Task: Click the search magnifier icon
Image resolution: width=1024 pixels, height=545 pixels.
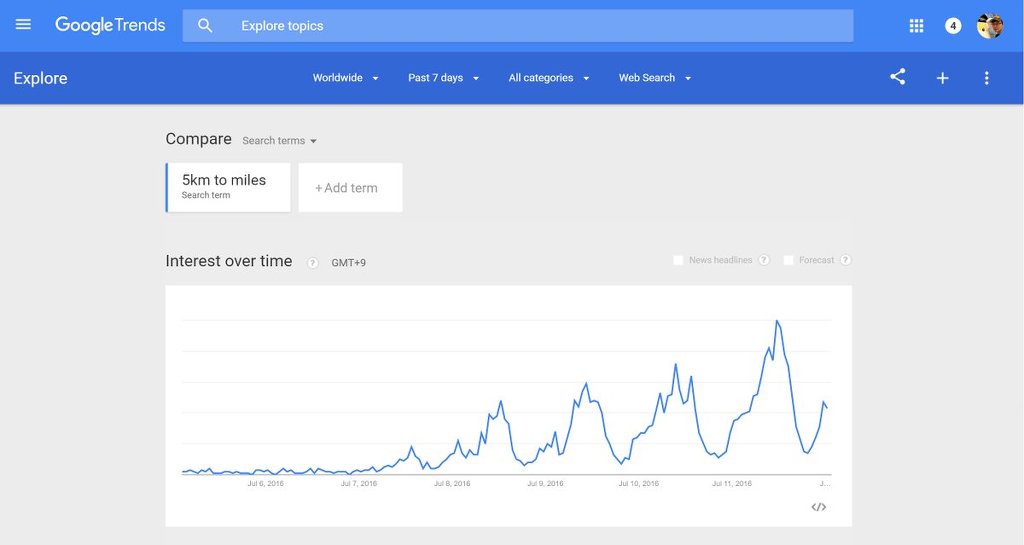Action: (x=205, y=26)
